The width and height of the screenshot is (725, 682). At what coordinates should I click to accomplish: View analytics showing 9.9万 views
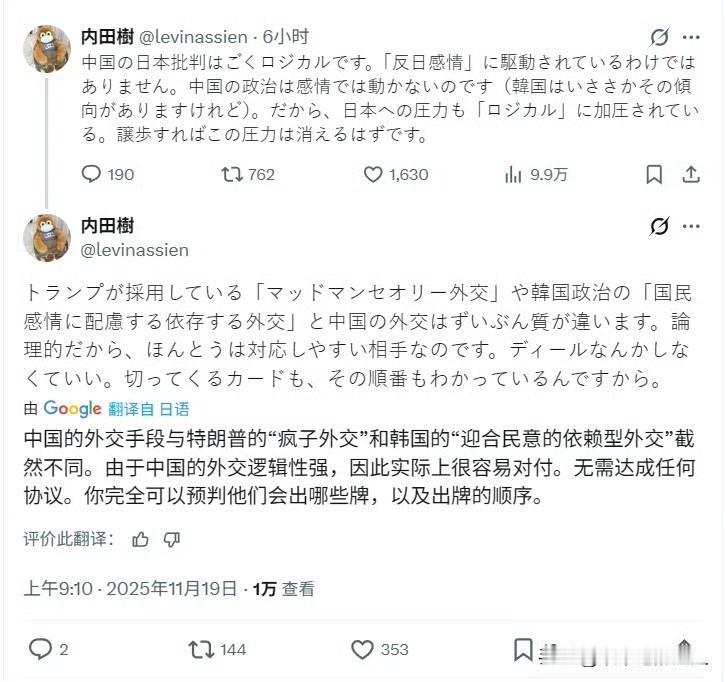coord(515,174)
